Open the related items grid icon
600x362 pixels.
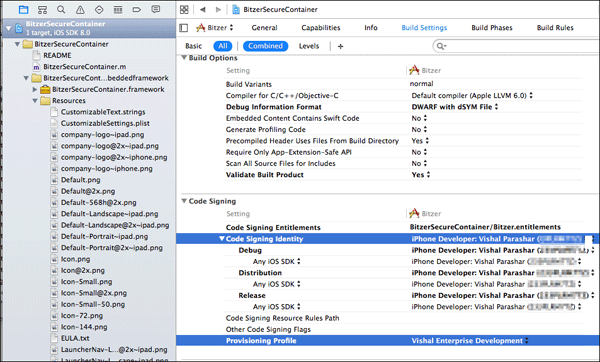coord(184,10)
